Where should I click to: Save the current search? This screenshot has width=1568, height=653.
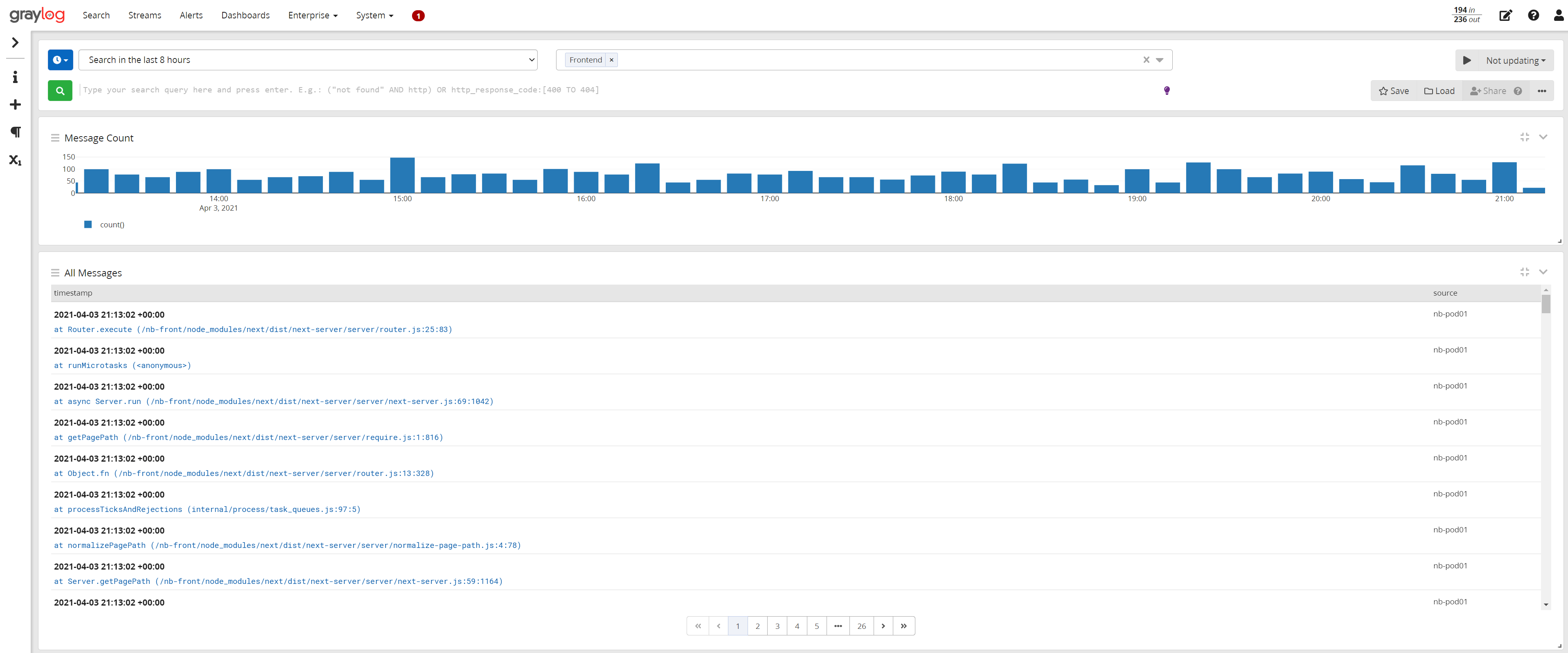tap(1395, 90)
